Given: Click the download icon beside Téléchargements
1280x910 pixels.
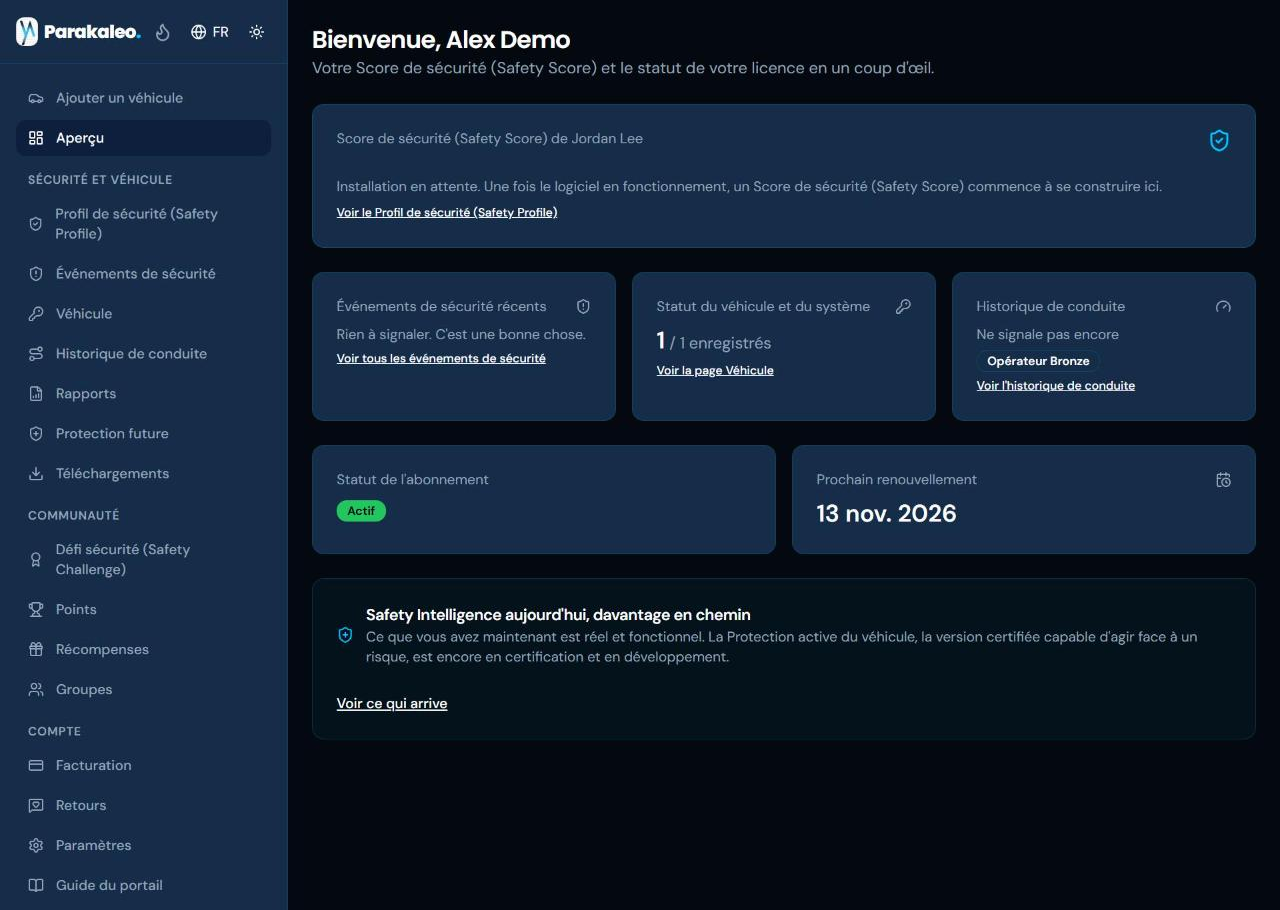Looking at the screenshot, I should pyautogui.click(x=36, y=474).
